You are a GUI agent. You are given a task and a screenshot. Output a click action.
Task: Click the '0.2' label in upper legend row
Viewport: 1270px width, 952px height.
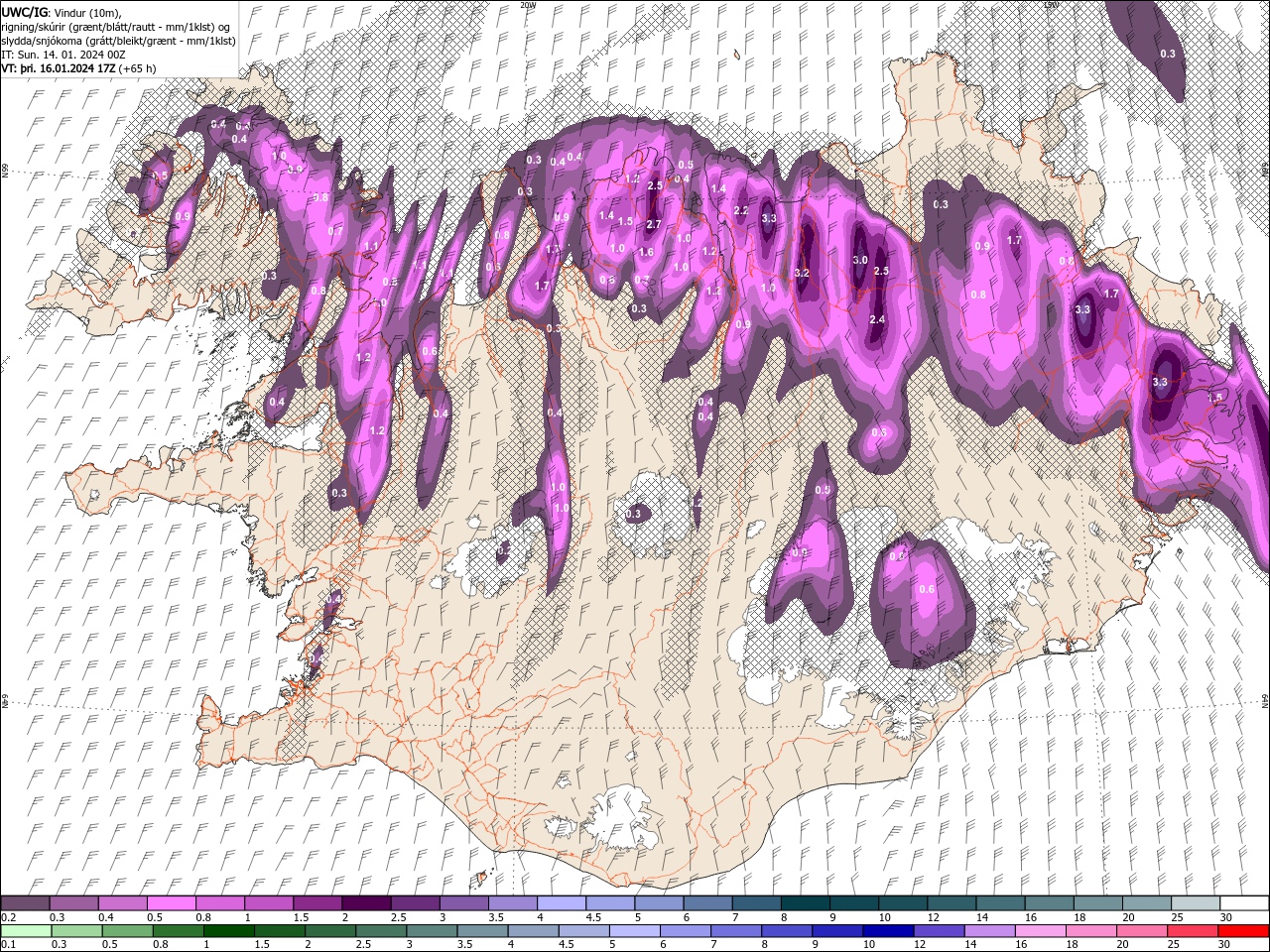click(x=7, y=917)
